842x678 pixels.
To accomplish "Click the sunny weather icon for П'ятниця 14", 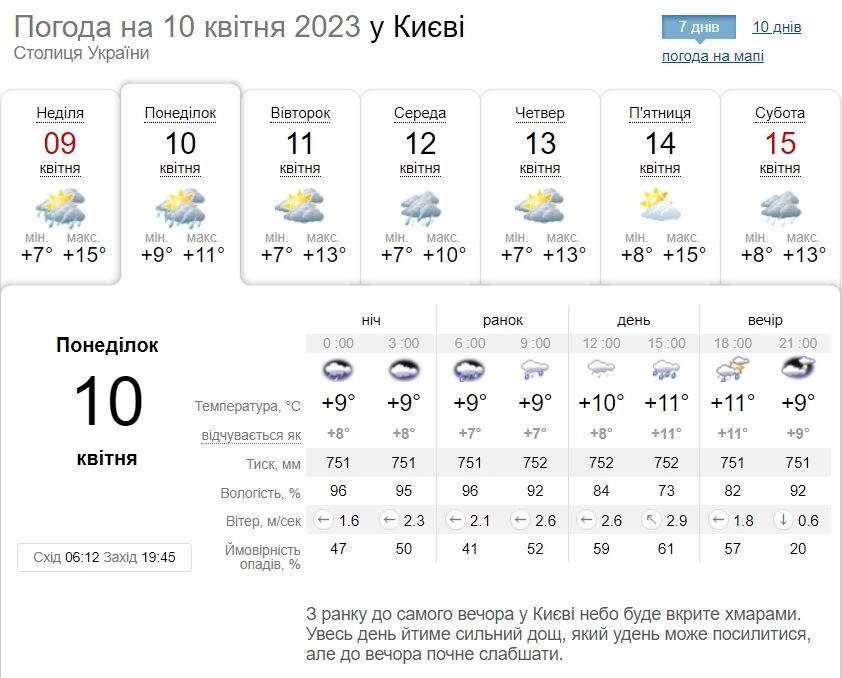I will click(x=660, y=207).
